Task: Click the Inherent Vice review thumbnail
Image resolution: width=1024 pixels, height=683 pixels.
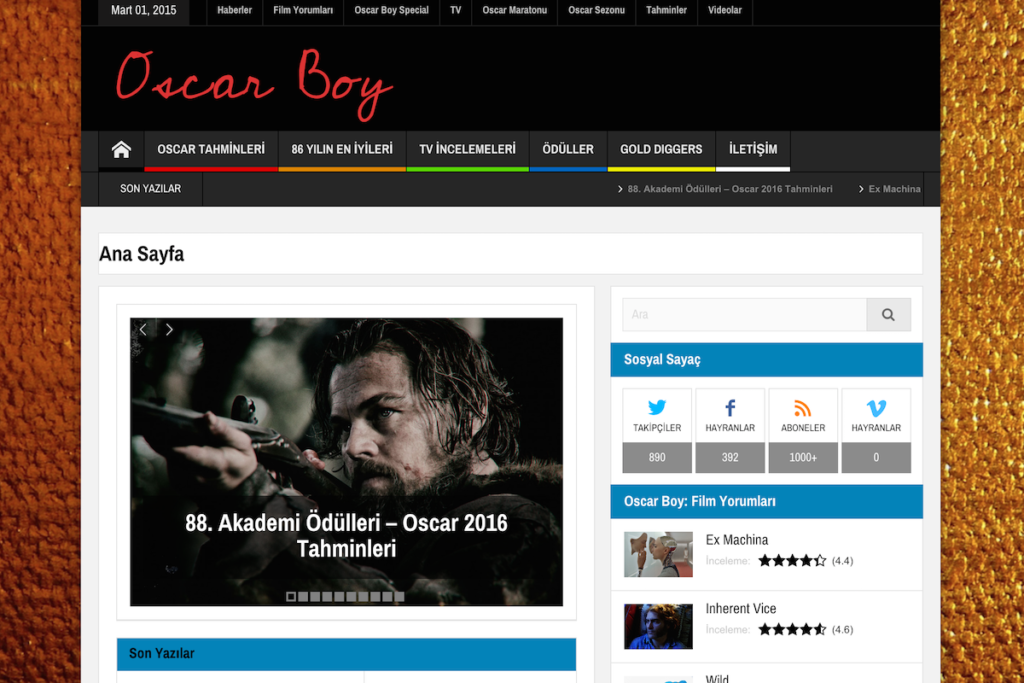Action: (x=658, y=626)
